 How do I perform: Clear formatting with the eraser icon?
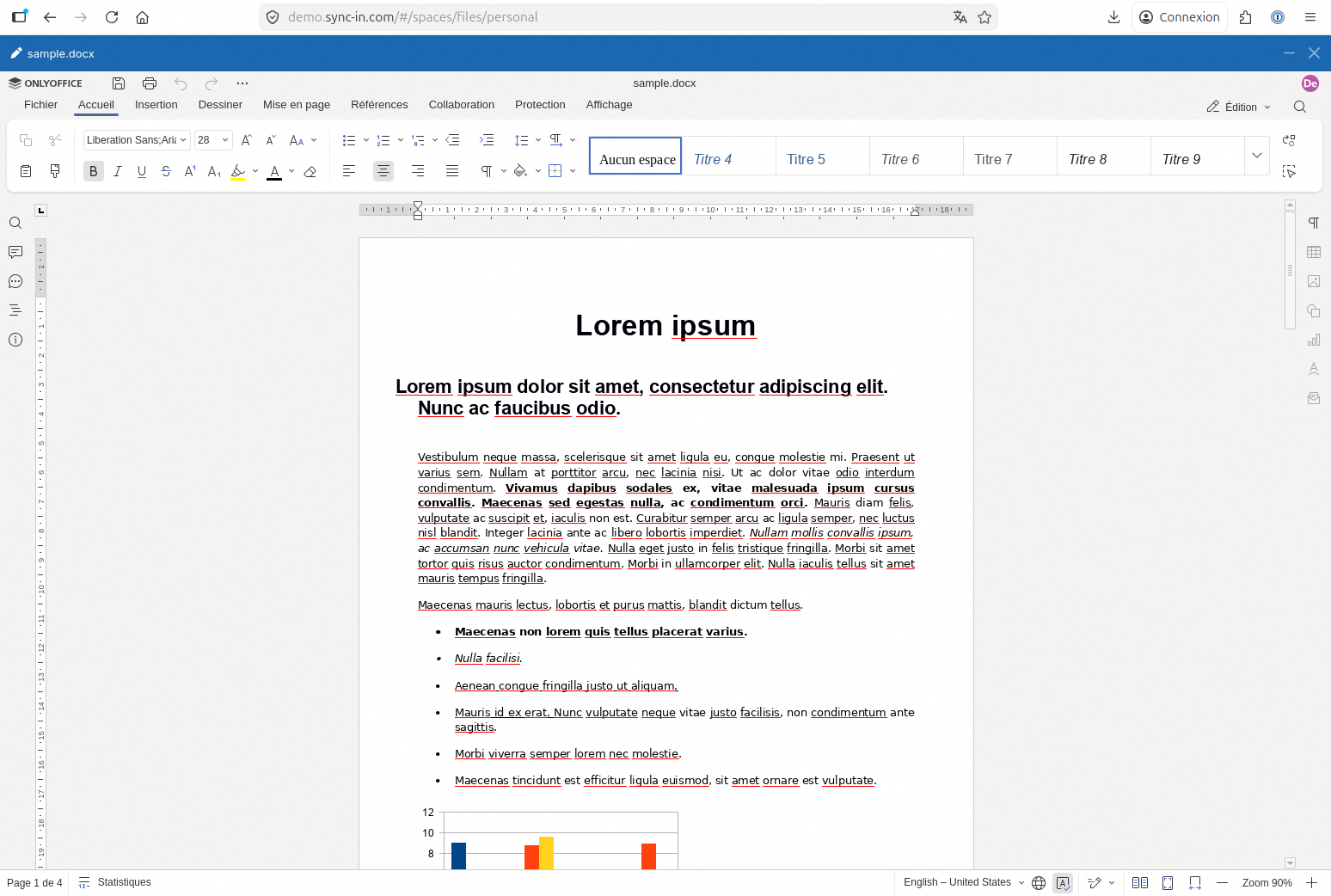click(310, 171)
